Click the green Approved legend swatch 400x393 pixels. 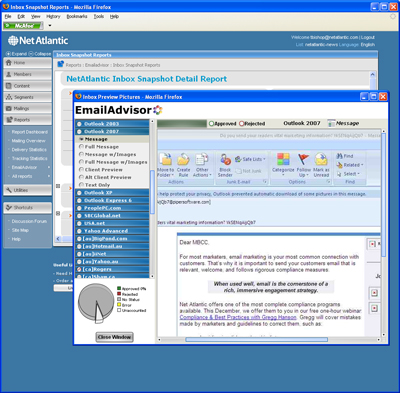119,288
